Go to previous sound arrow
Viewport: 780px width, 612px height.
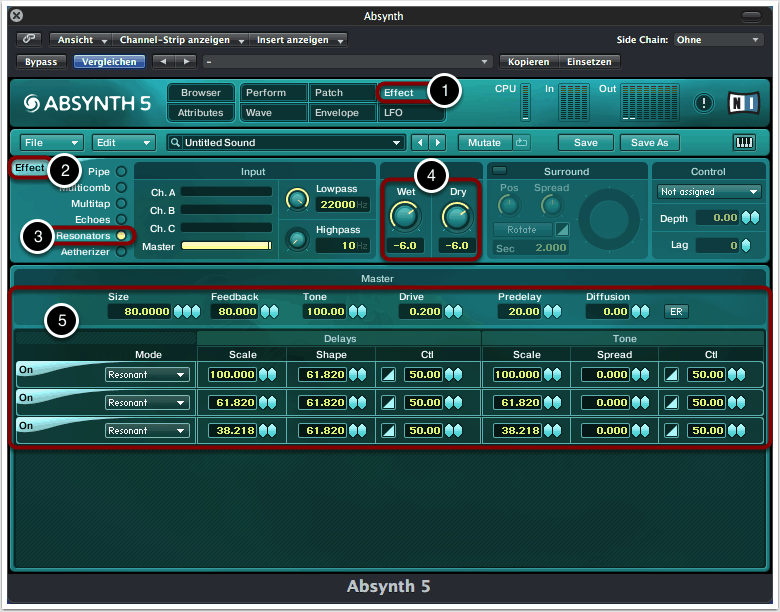click(x=421, y=143)
